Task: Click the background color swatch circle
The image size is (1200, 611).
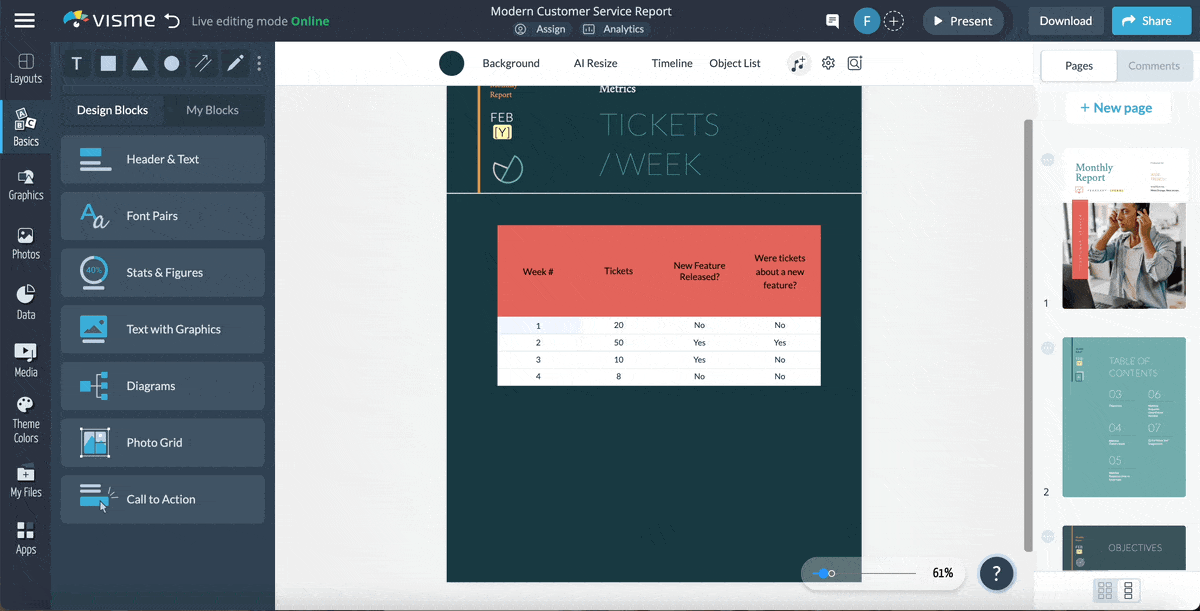Action: [452, 63]
